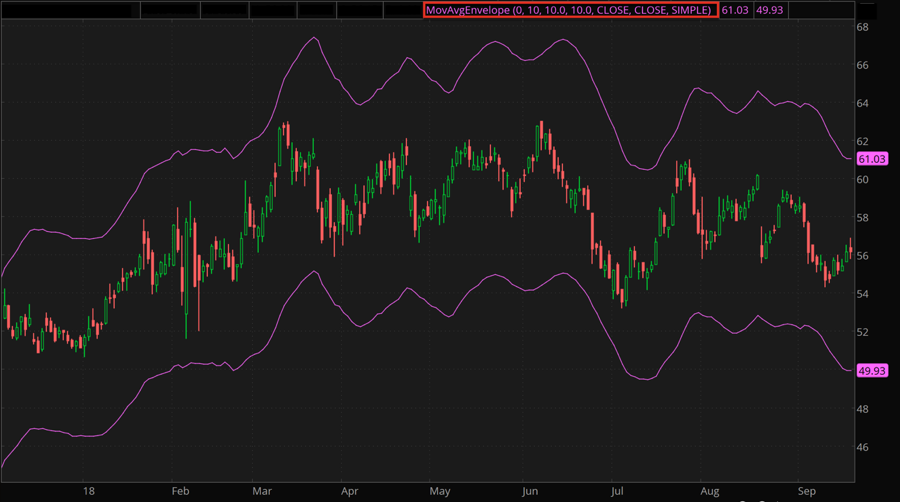The height and width of the screenshot is (502, 900).
Task: Click the 18 year label on time axis
Action: [x=90, y=492]
